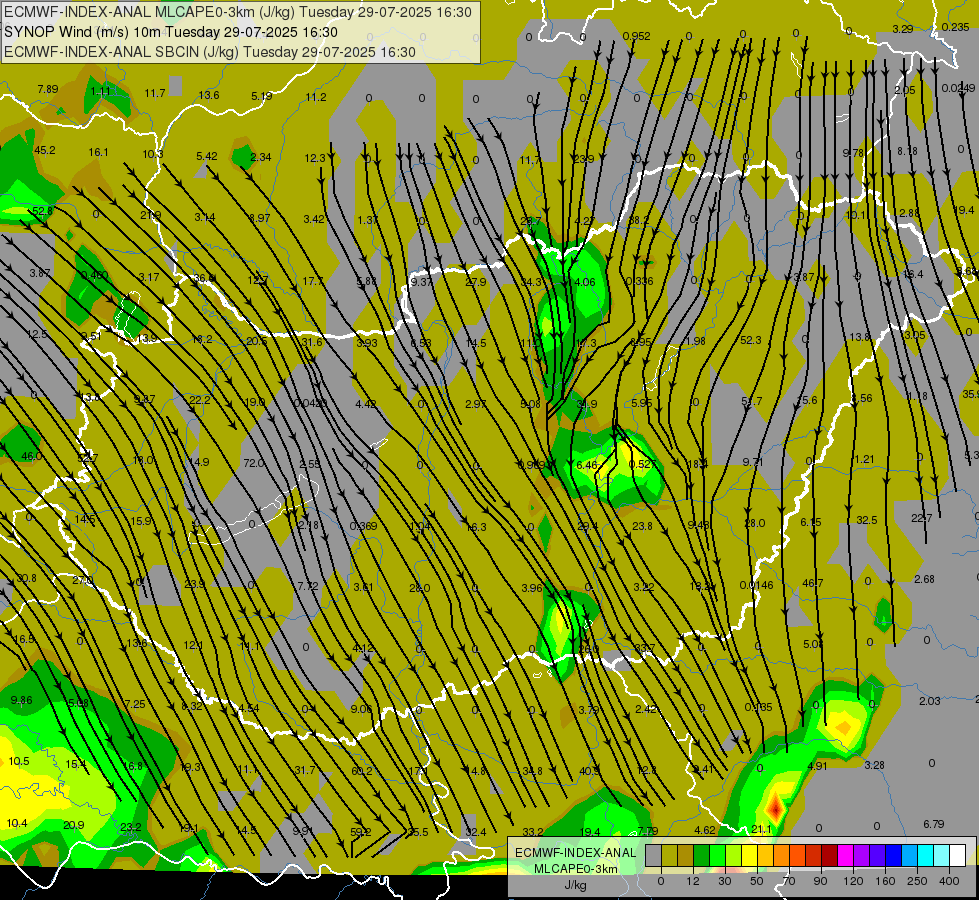Select the map value 59.2

click(x=361, y=832)
